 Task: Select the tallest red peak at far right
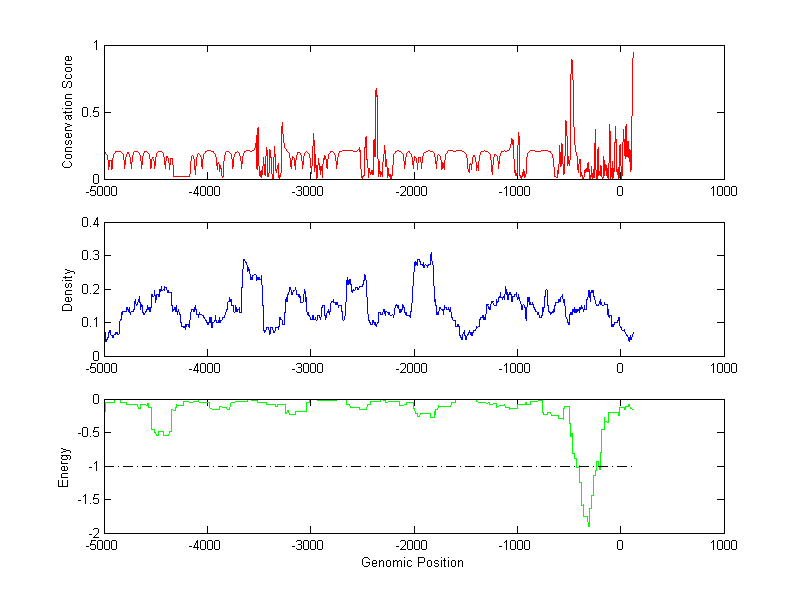point(633,54)
